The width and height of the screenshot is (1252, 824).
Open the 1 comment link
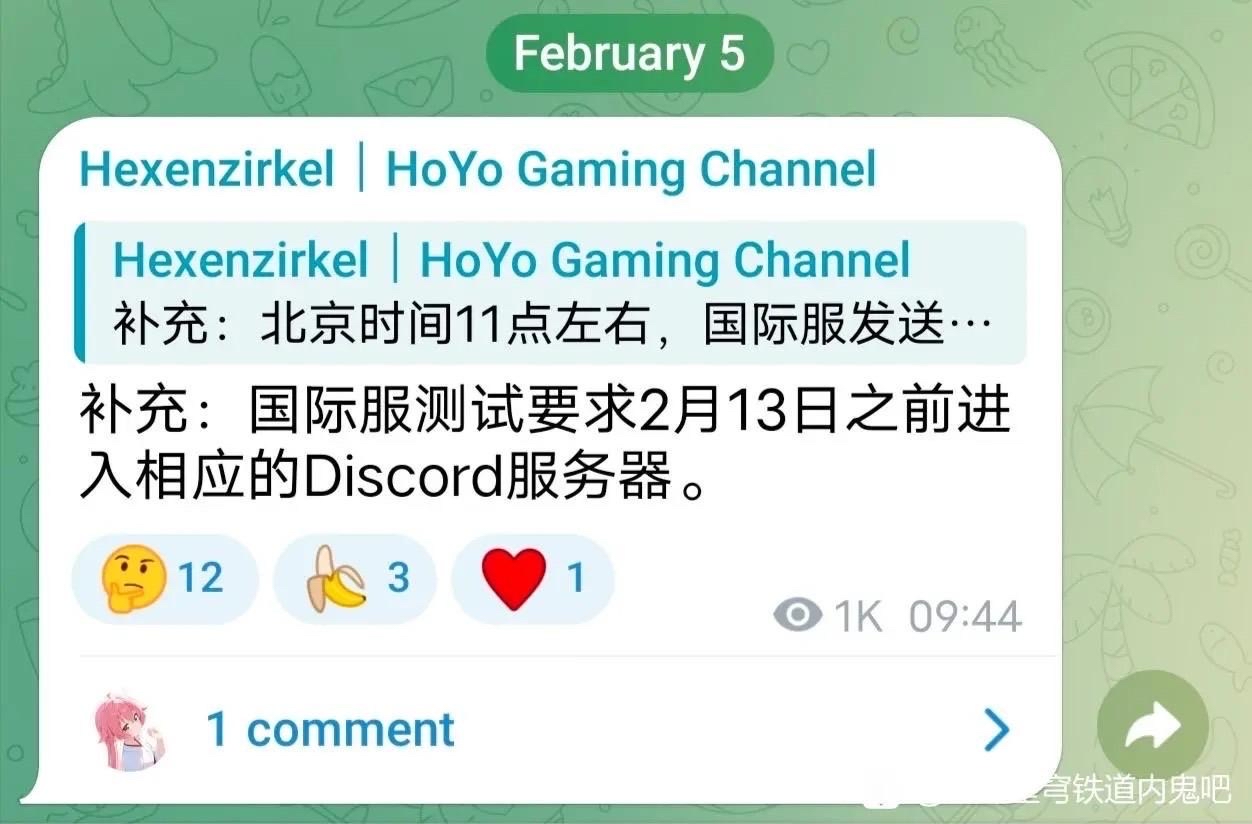coord(330,729)
